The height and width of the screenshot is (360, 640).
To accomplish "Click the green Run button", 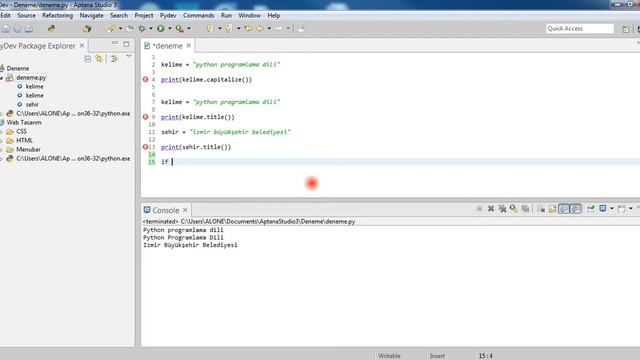I will [161, 29].
